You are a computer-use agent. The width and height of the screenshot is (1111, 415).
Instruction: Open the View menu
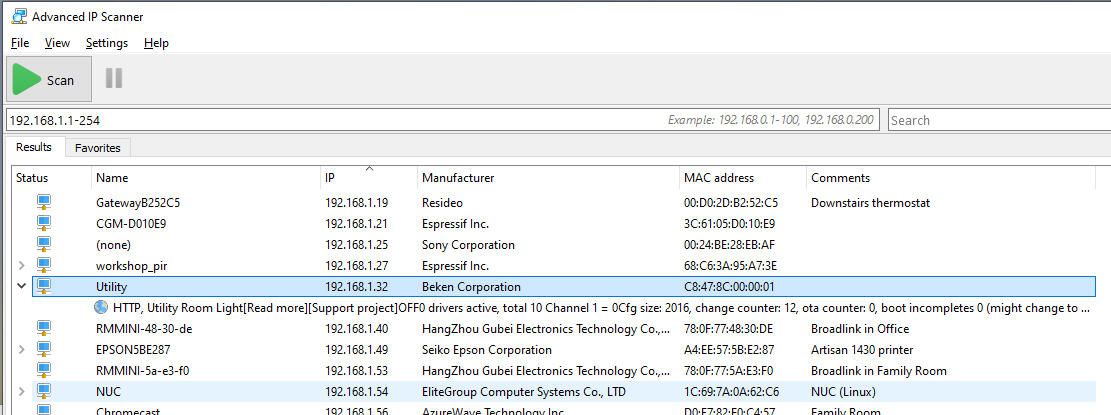click(57, 42)
